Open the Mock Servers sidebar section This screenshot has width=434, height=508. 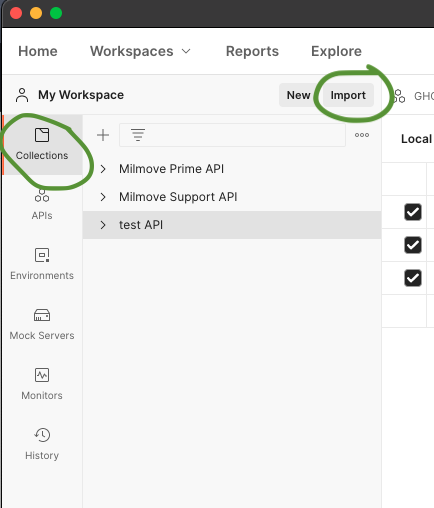(42, 324)
